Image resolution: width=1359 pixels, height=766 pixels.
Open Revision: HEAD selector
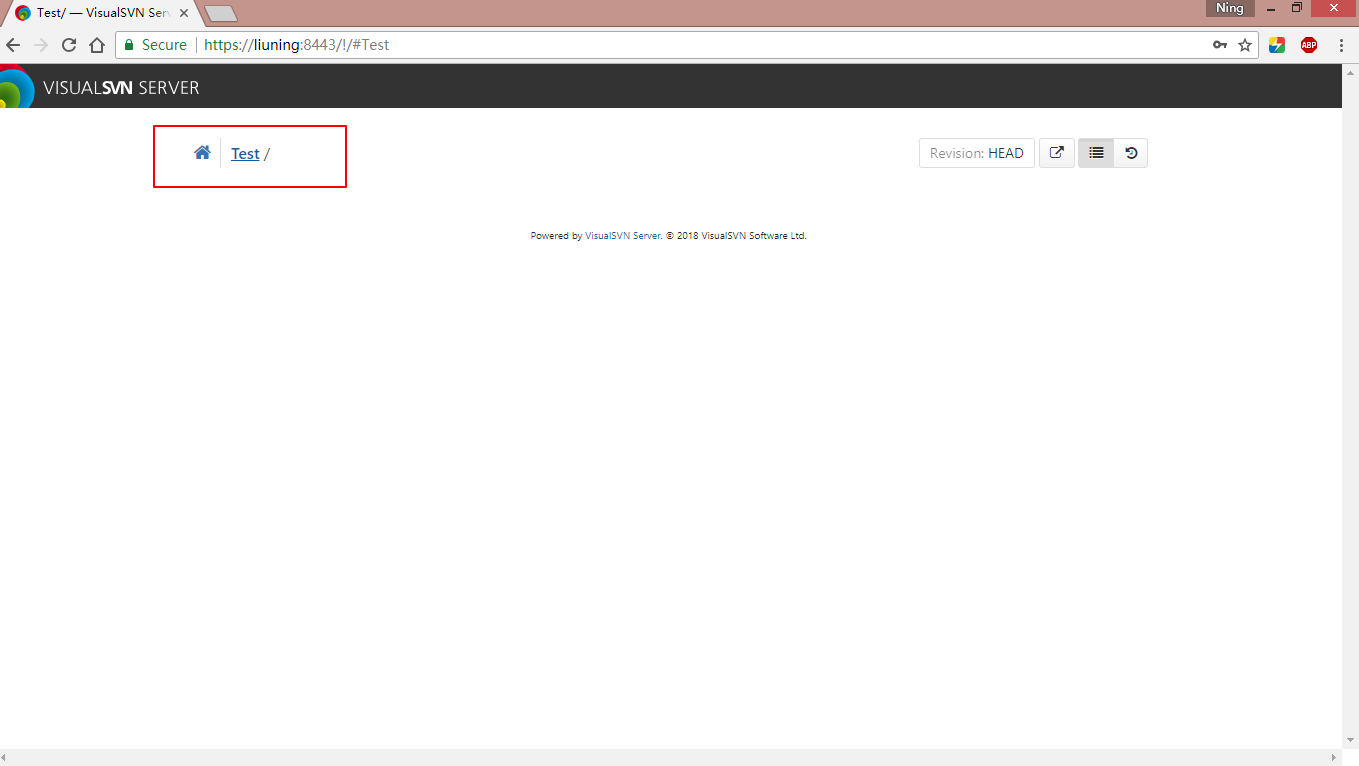click(x=977, y=153)
